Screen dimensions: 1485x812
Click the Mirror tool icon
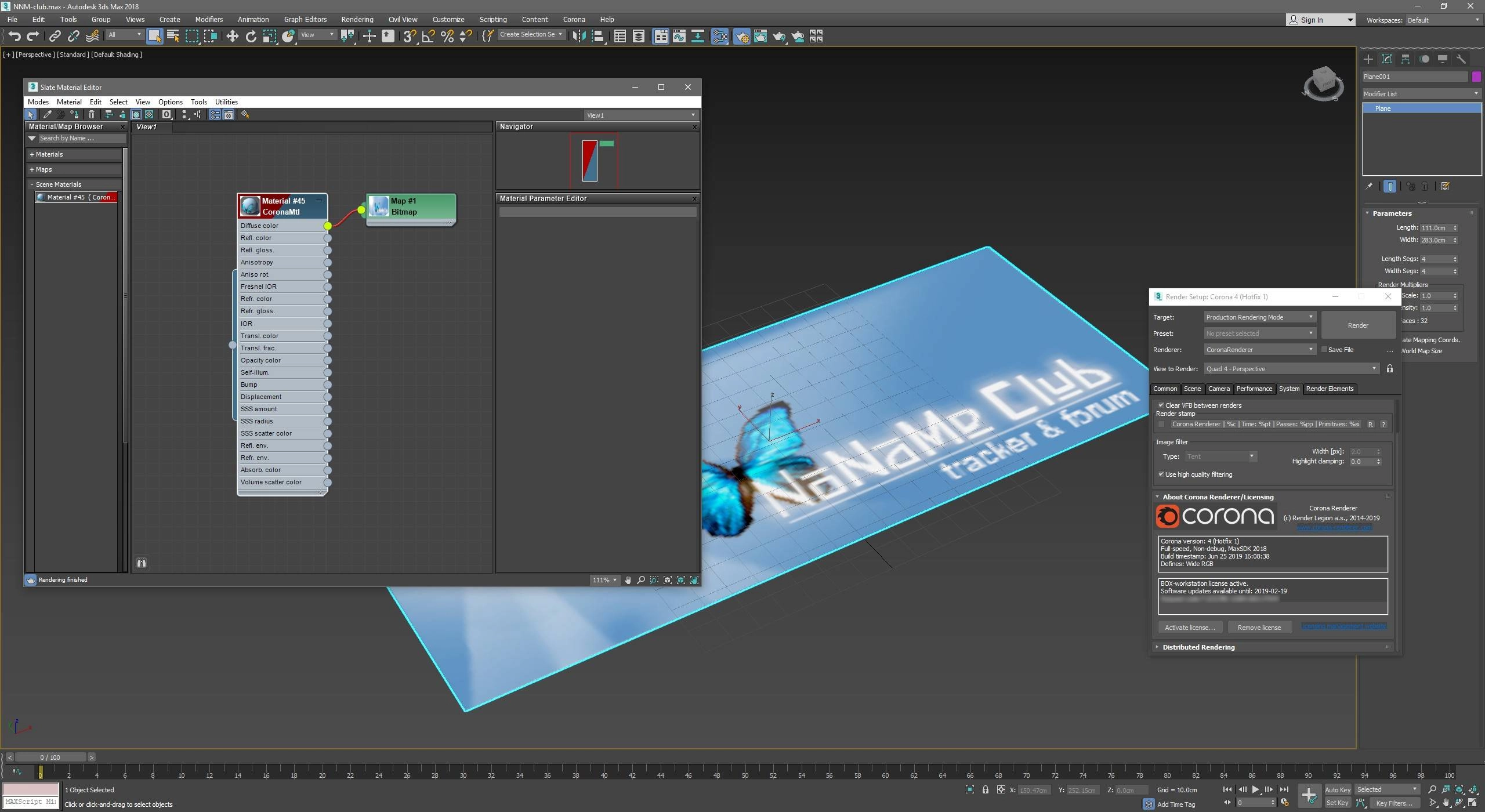tap(578, 37)
